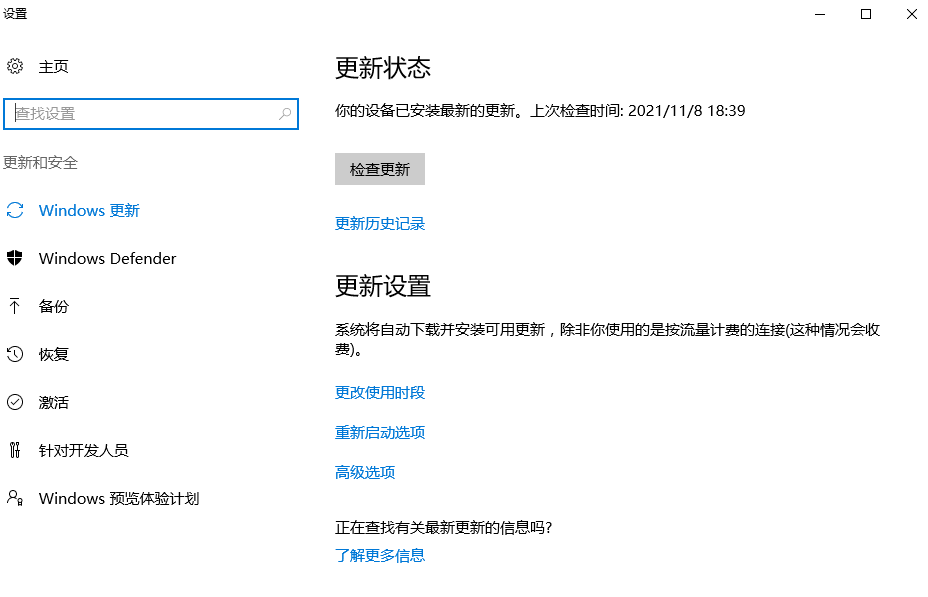Open 重新启动选项 link

[380, 433]
